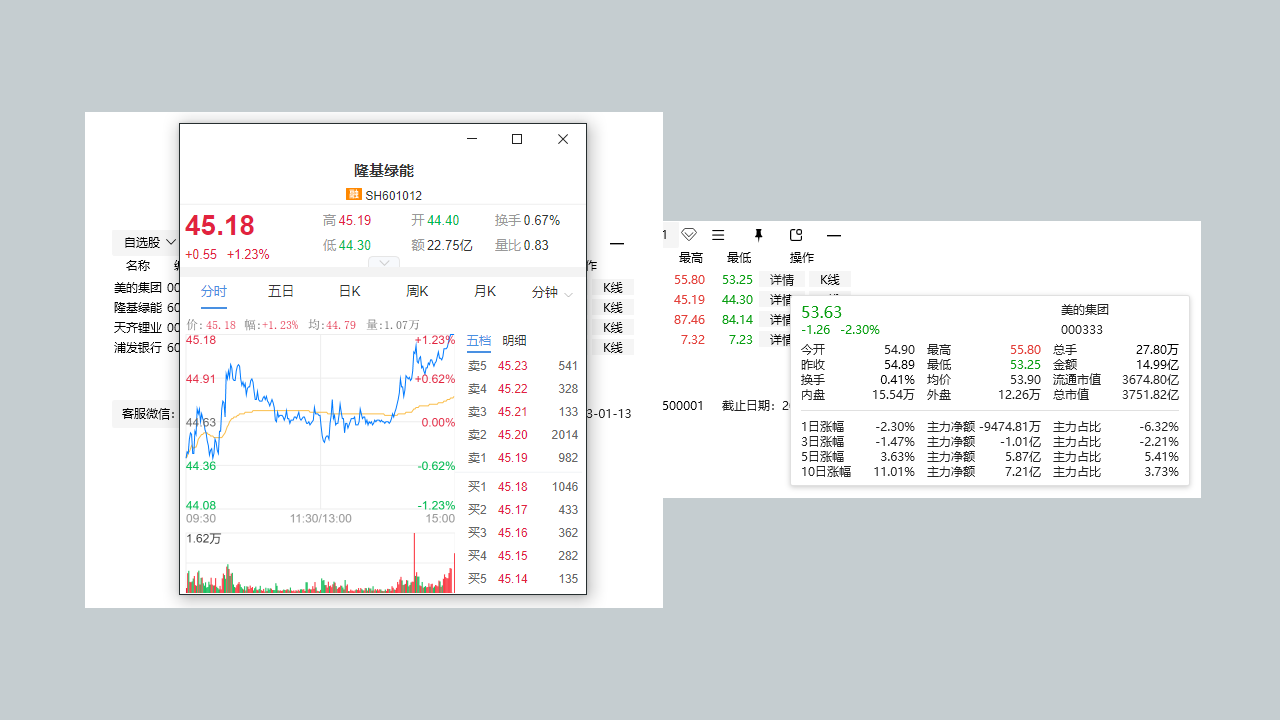
Task: Open the 自选股 dropdown
Action: pos(146,242)
